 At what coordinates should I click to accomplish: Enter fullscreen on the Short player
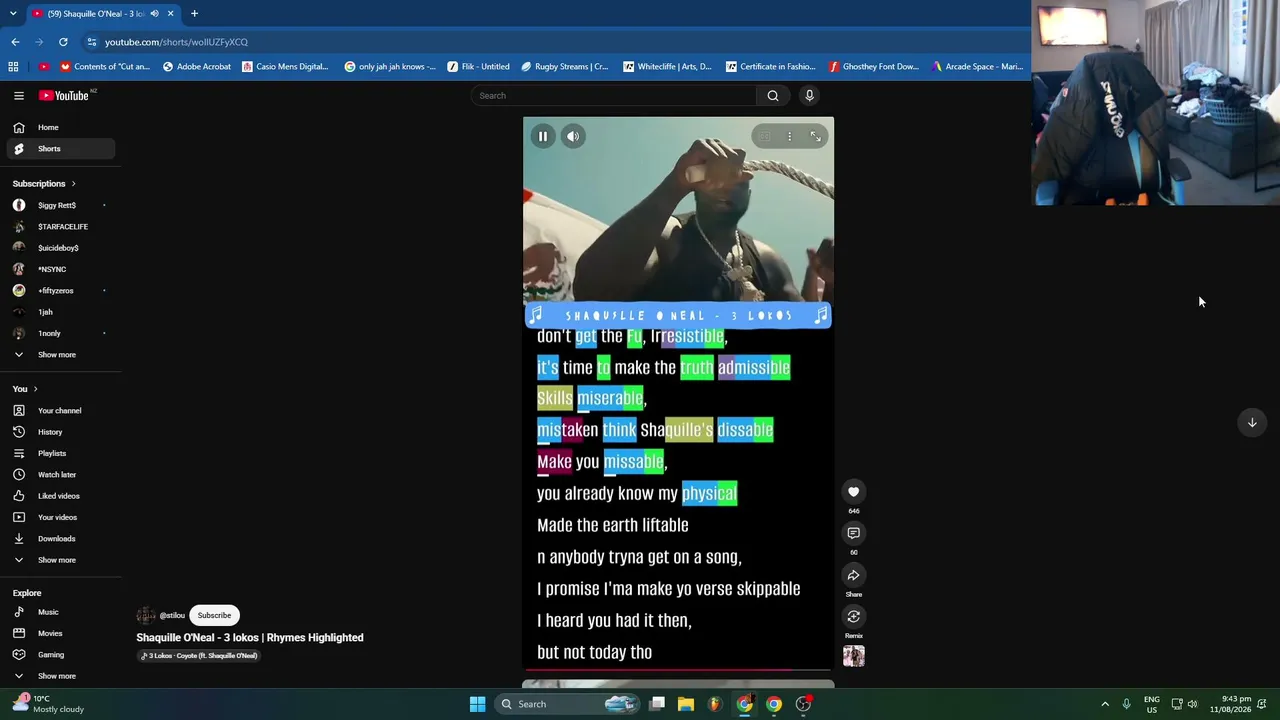point(815,136)
